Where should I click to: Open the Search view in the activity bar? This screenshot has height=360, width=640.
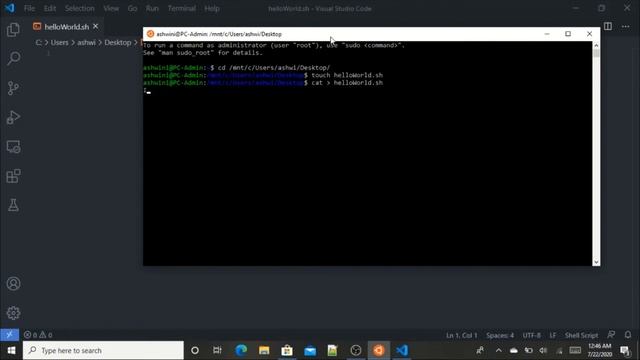pos(13,58)
